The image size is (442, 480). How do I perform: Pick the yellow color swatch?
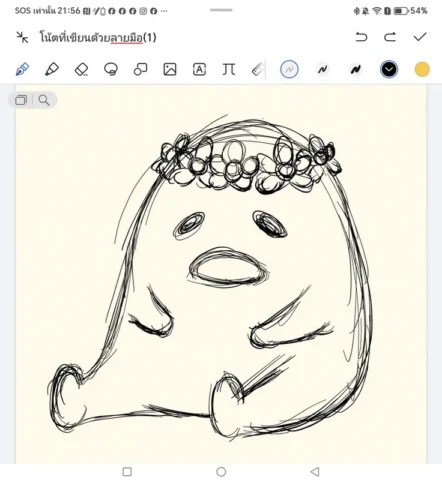[422, 69]
